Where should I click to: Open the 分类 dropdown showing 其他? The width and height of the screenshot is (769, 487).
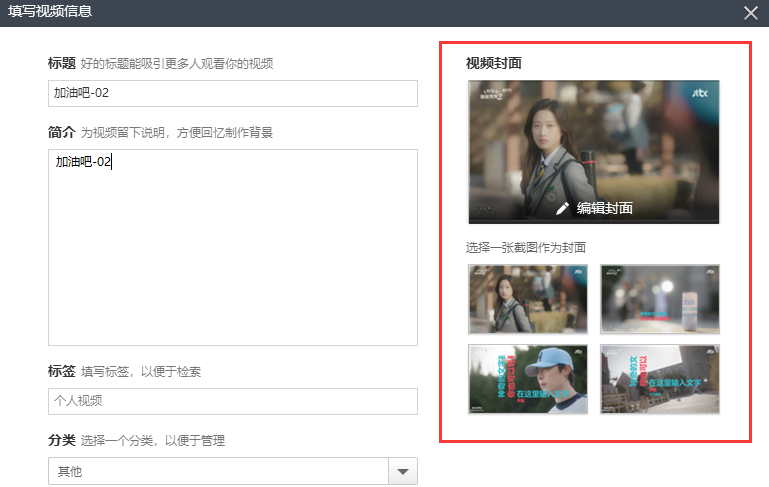coord(232,471)
